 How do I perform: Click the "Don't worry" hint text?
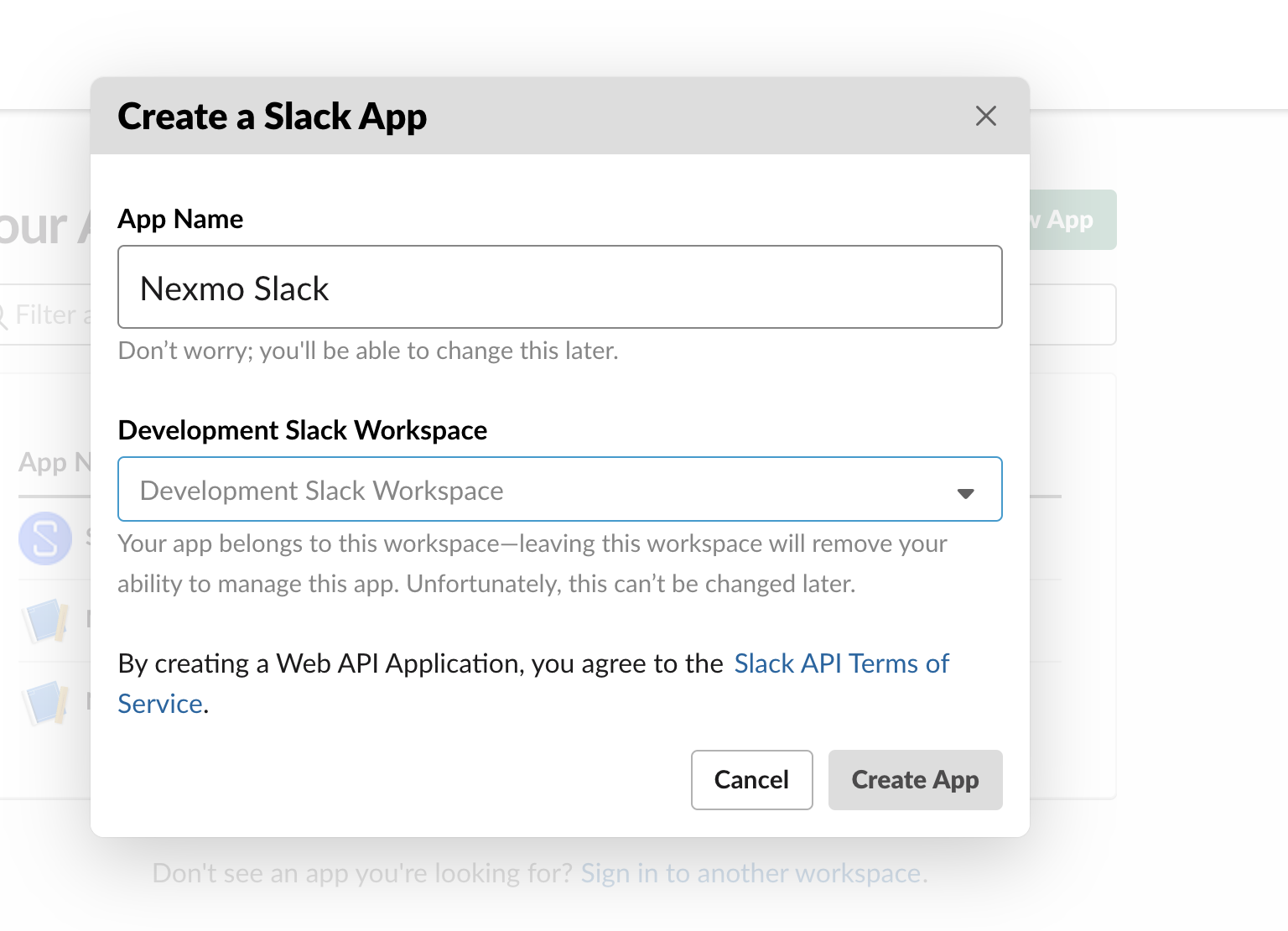[368, 351]
